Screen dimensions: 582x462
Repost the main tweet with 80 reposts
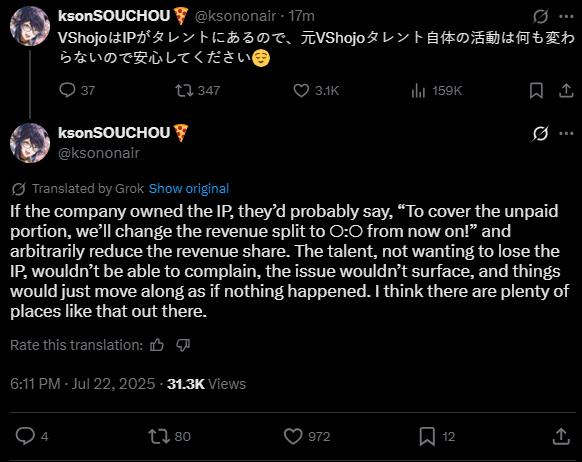coord(169,436)
